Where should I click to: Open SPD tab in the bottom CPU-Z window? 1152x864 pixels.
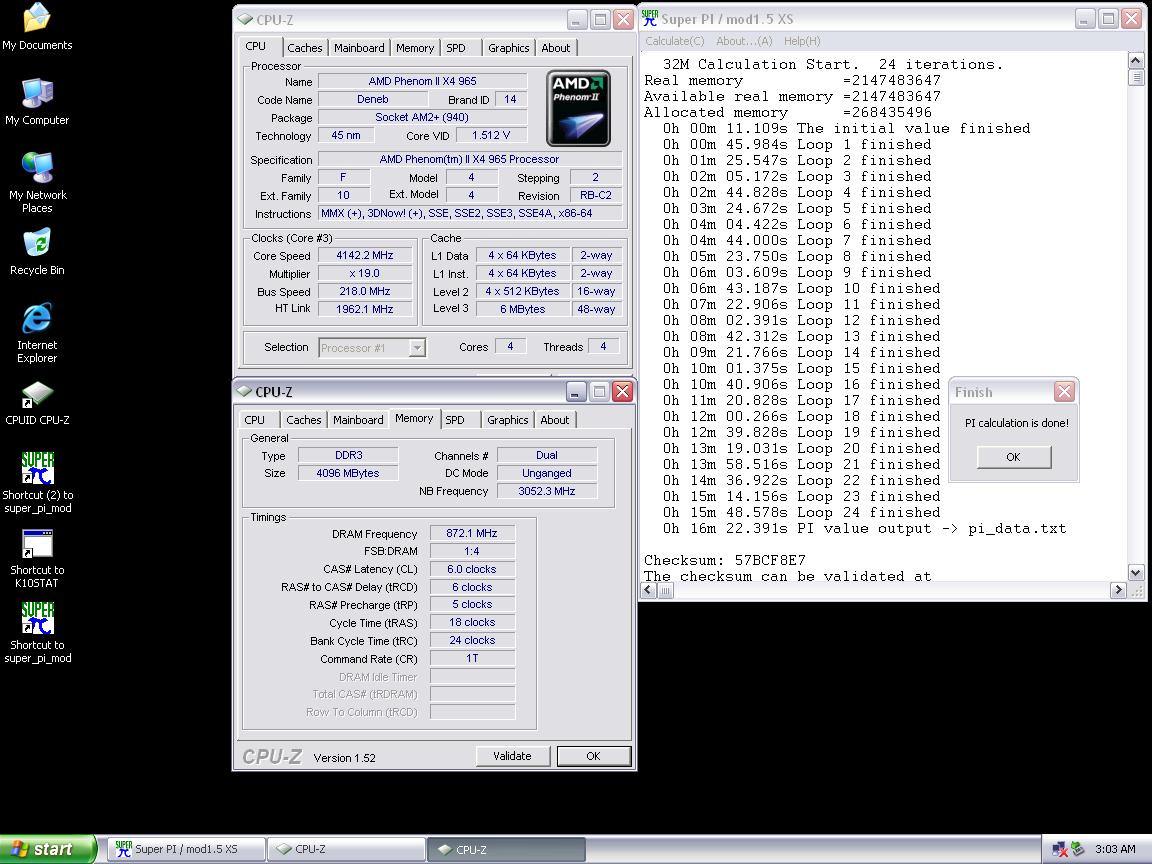tap(456, 420)
